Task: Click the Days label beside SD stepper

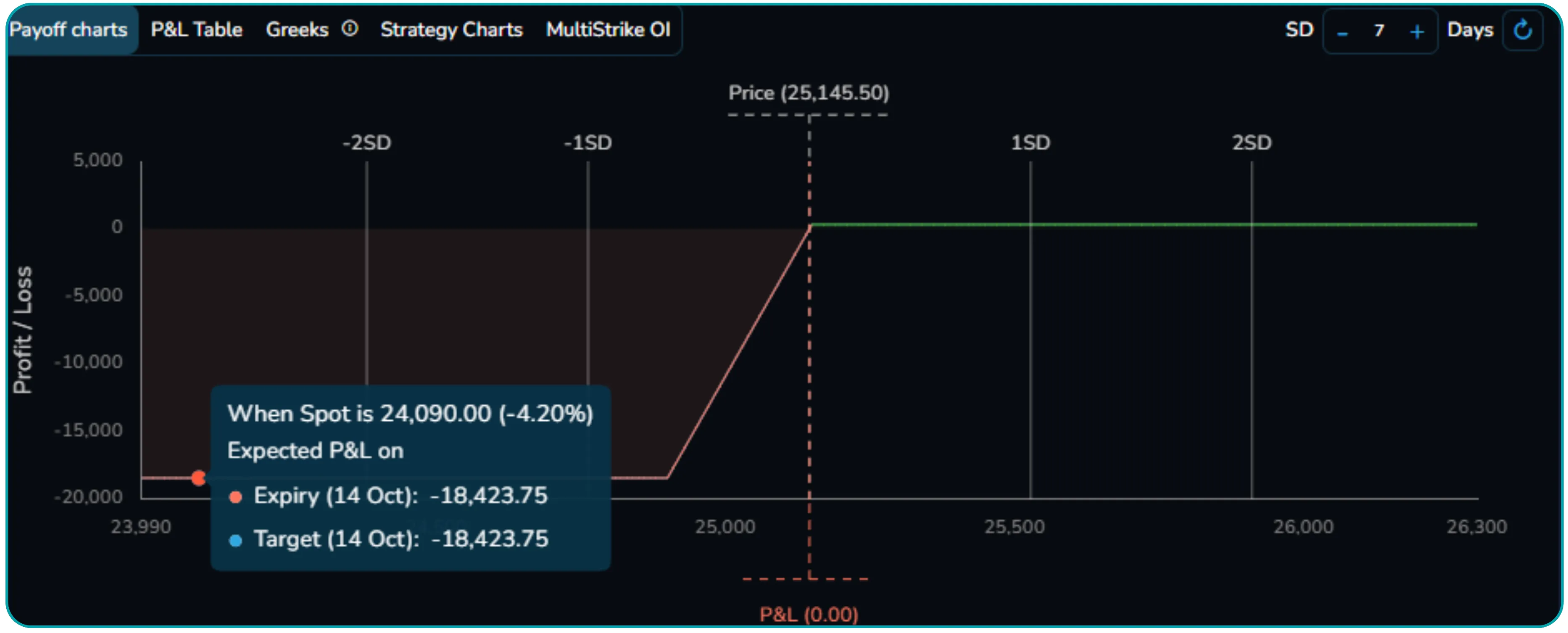Action: (1470, 30)
